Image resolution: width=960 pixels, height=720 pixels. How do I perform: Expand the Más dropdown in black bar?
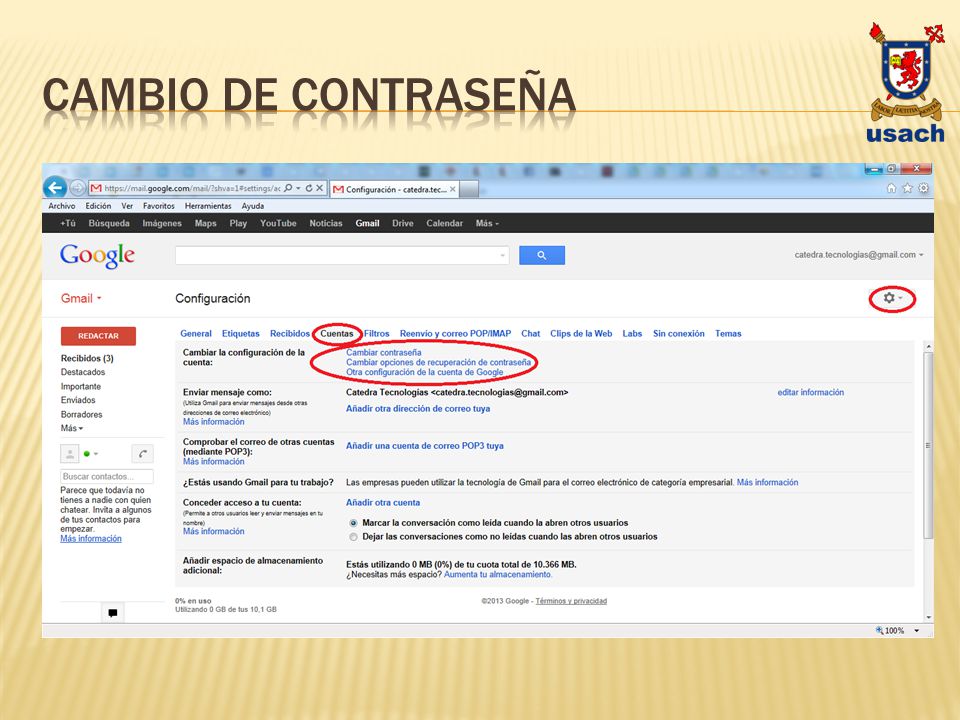tap(487, 223)
